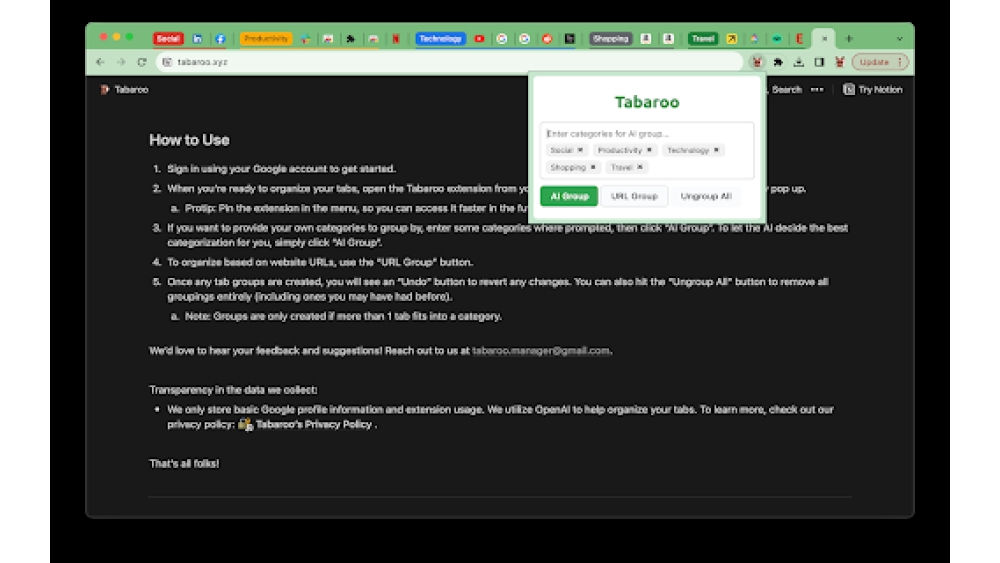This screenshot has width=1000, height=563.
Task: Click step 'Sign in using your Google account'
Action: (281, 169)
